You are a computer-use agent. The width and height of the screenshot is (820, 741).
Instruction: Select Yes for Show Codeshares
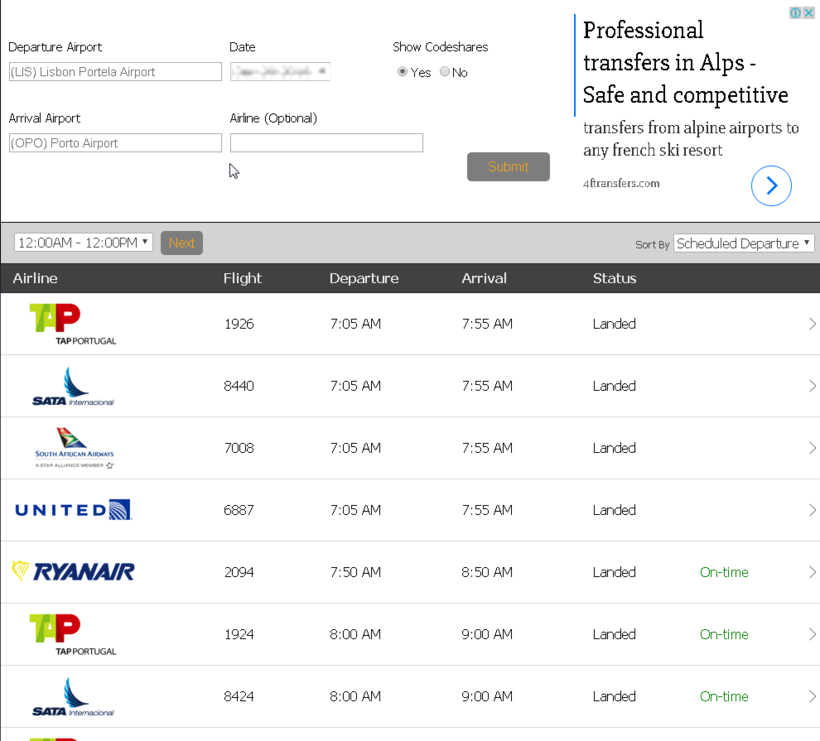[x=402, y=72]
